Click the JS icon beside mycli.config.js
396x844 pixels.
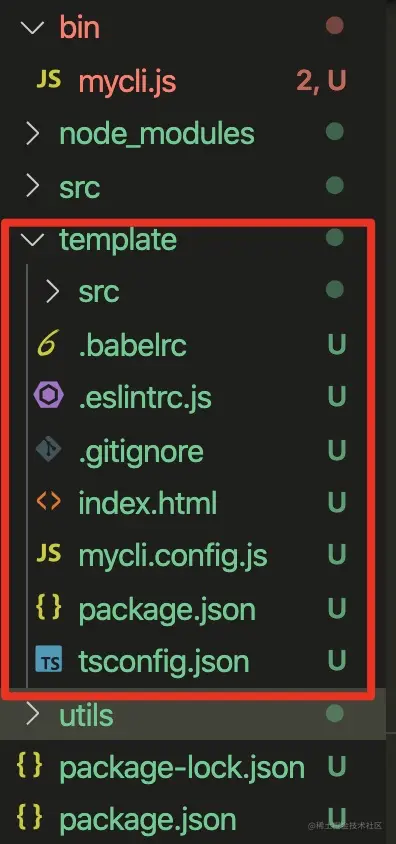point(48,554)
